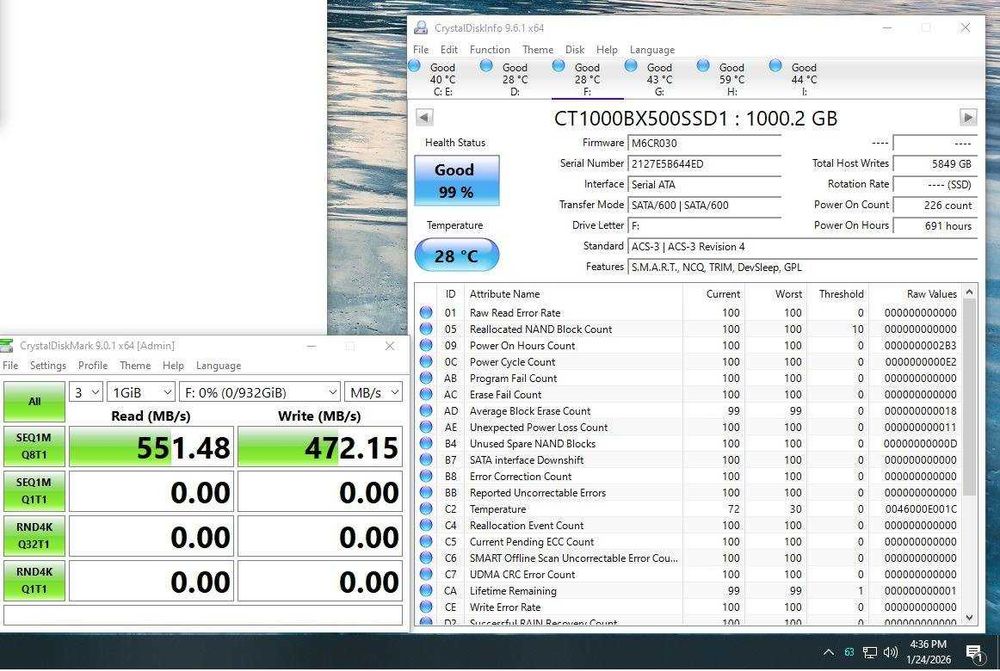The image size is (1000, 671).
Task: Click the SEQ1M Q8T1 read result 551.48
Action: [151, 446]
